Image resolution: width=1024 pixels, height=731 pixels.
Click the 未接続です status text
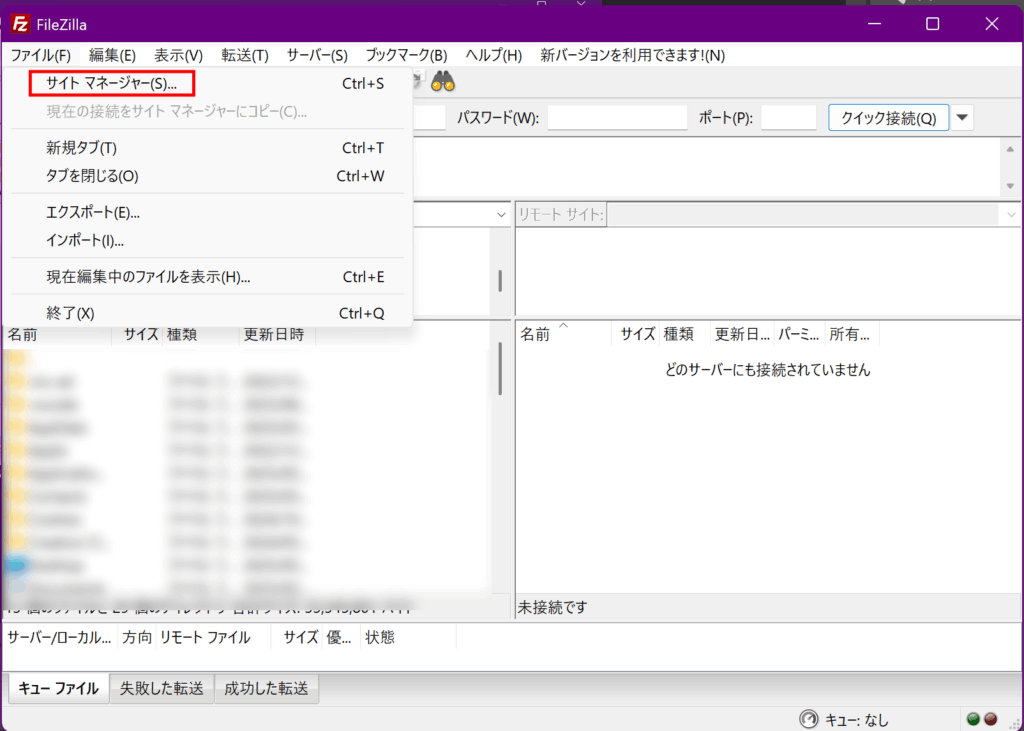click(552, 608)
